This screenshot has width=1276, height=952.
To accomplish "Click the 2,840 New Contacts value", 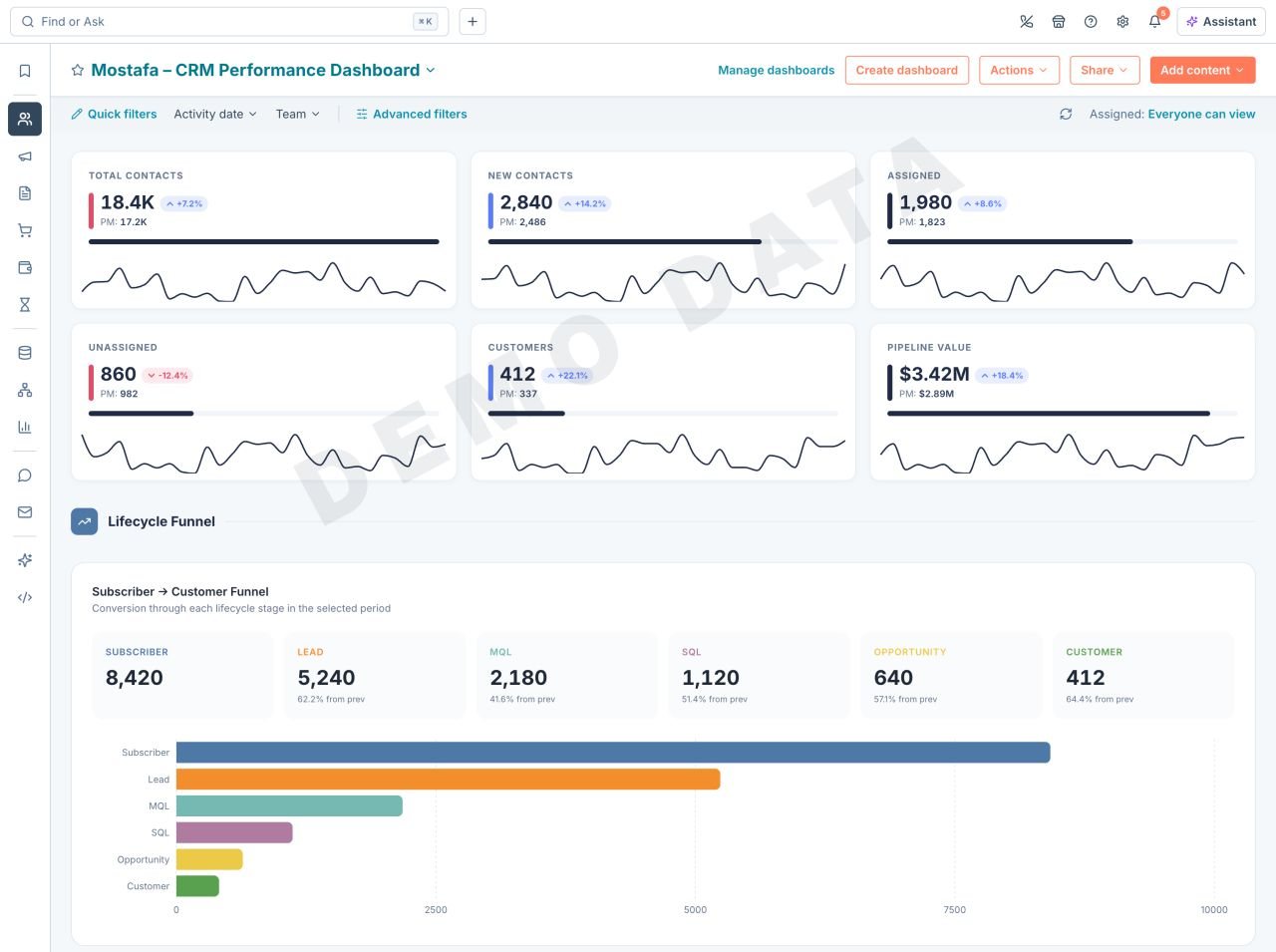I will click(526, 202).
